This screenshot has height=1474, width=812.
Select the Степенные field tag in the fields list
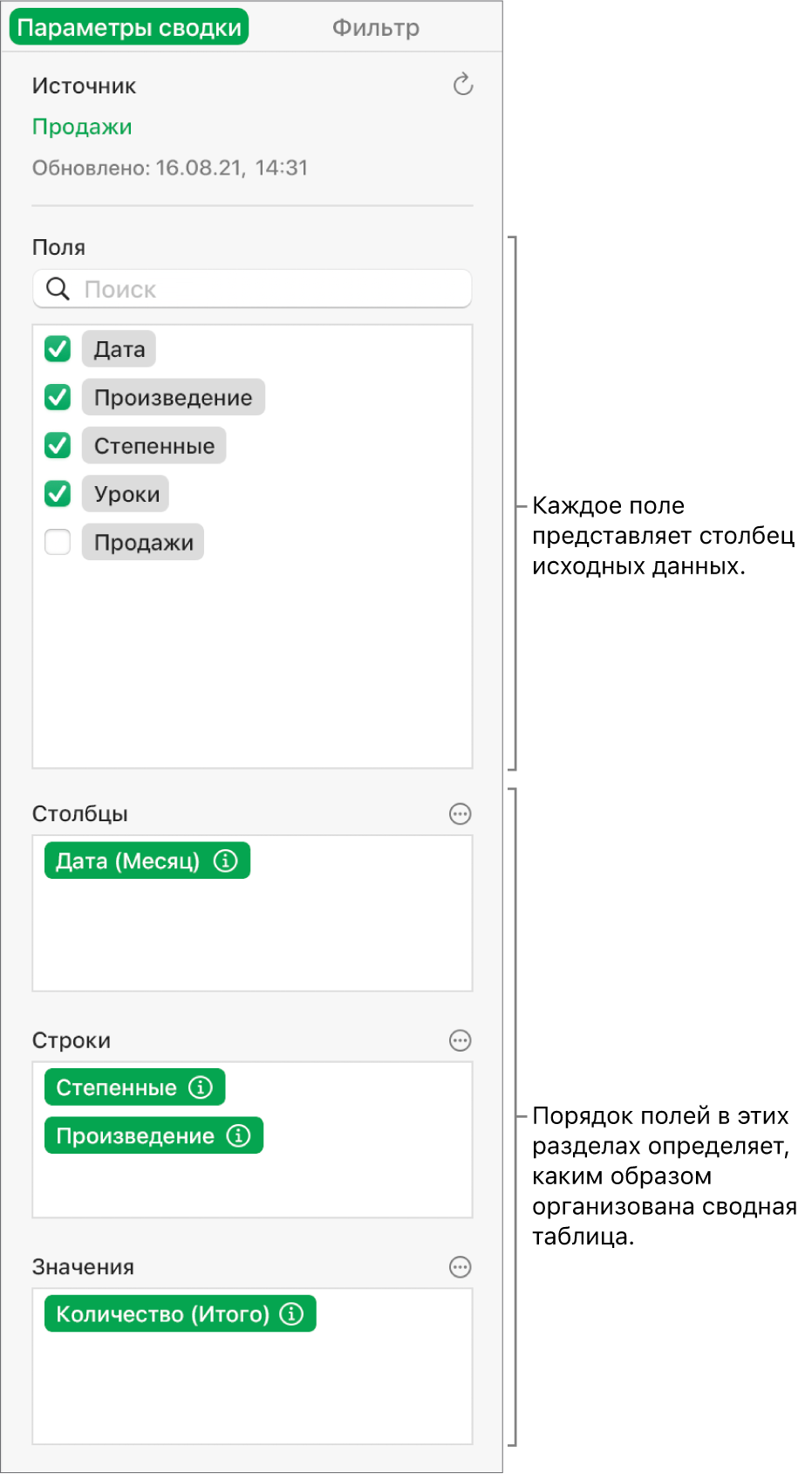click(x=154, y=446)
